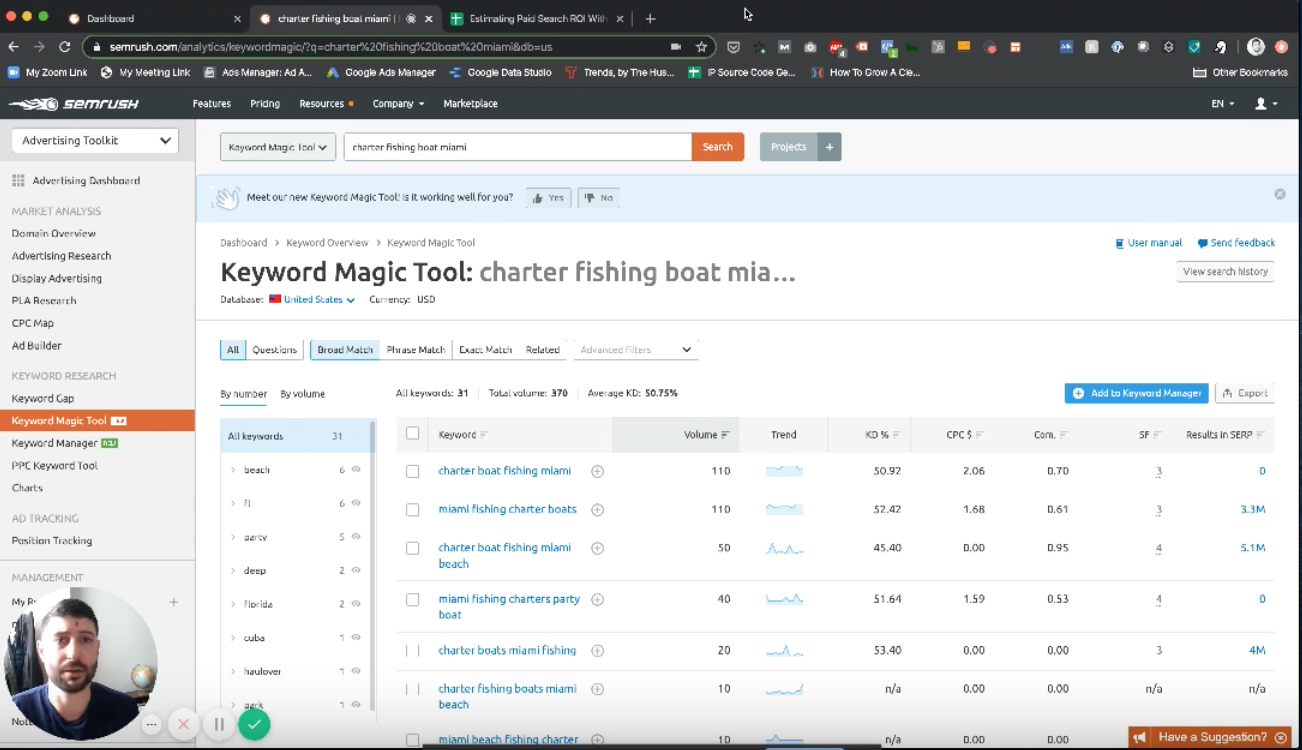
Task: Pause the screen recording
Action: [x=218, y=724]
